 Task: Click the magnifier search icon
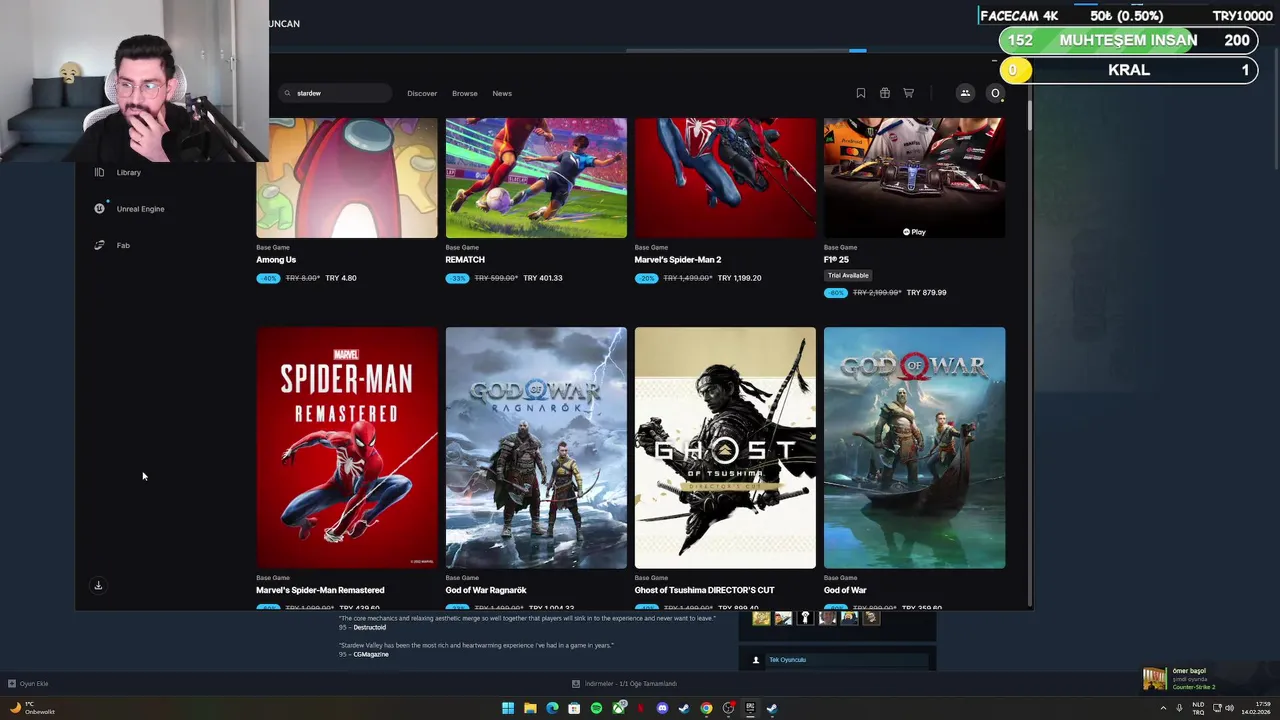click(x=287, y=93)
